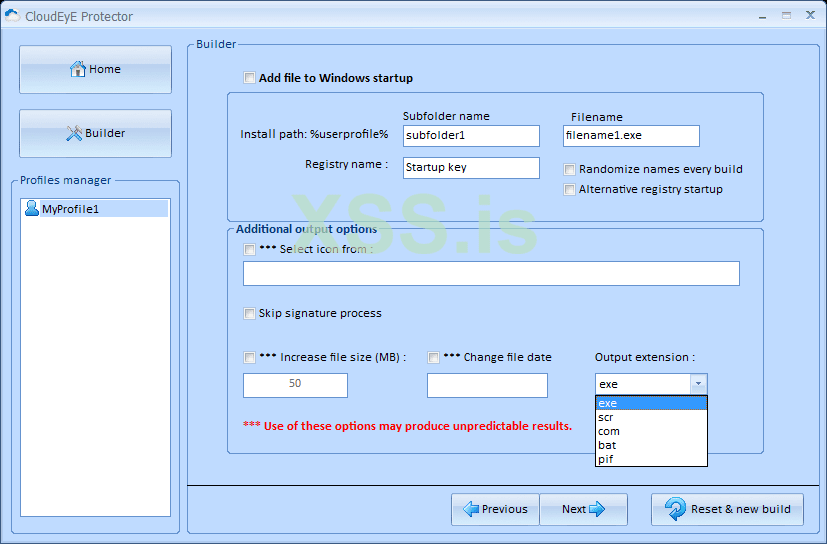Click the CloudEyE cloud logo icon
The height and width of the screenshot is (544, 827).
coord(13,16)
